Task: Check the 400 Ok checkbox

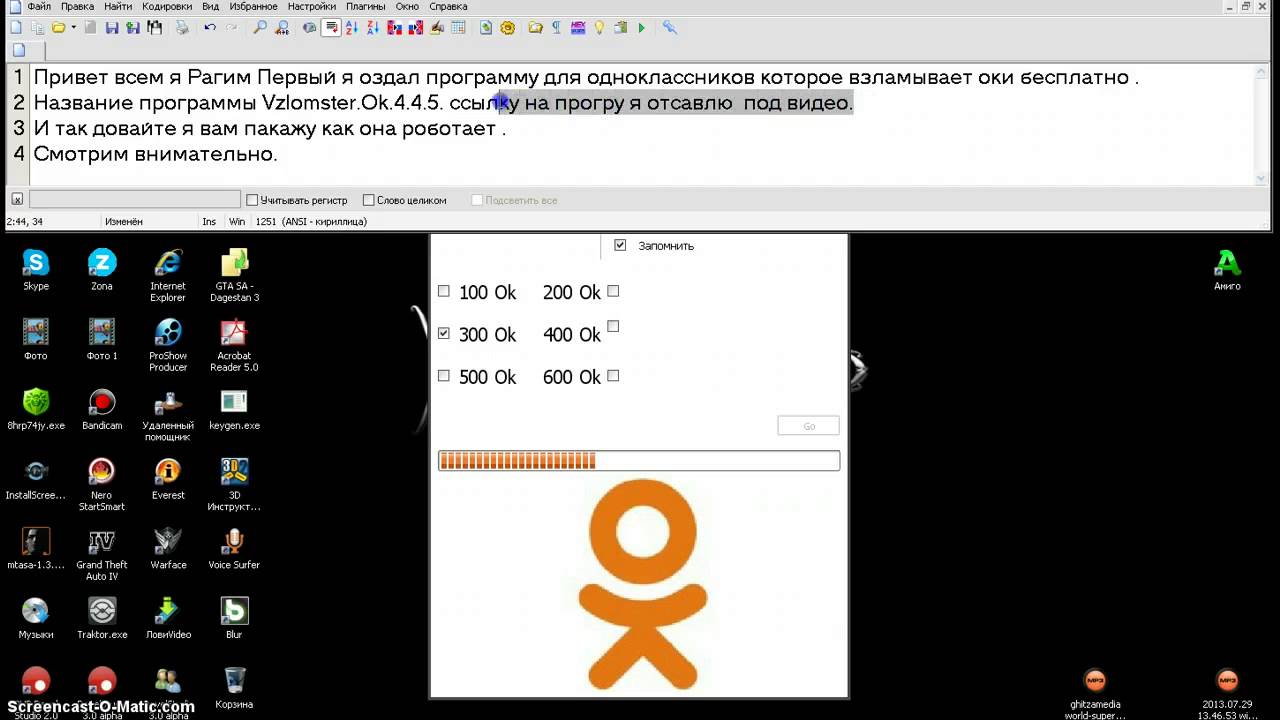Action: 613,326
